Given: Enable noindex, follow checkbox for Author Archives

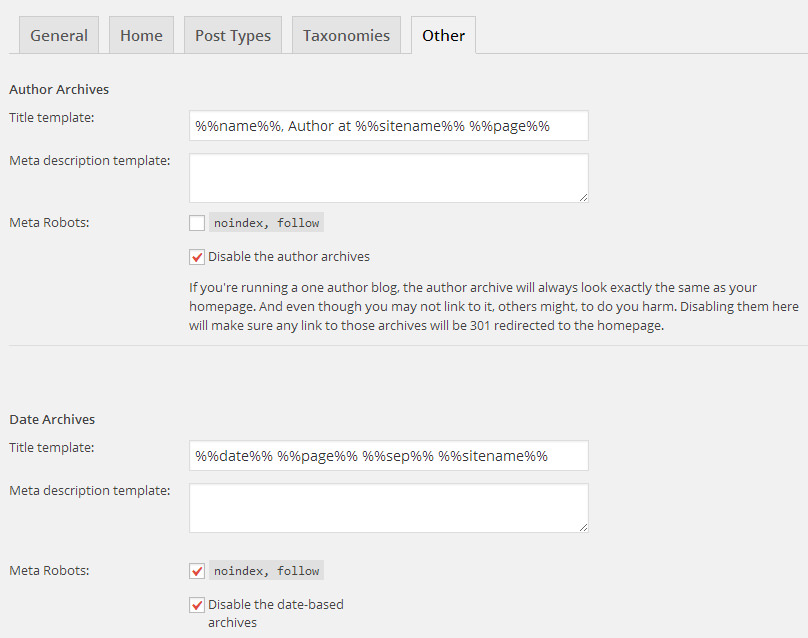Looking at the screenshot, I should point(197,223).
